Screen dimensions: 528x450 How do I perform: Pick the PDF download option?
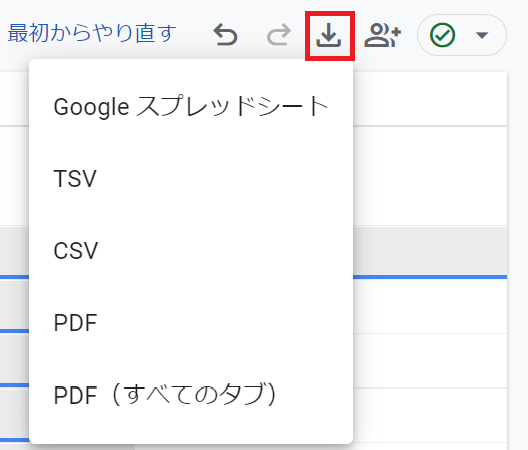pos(191,323)
